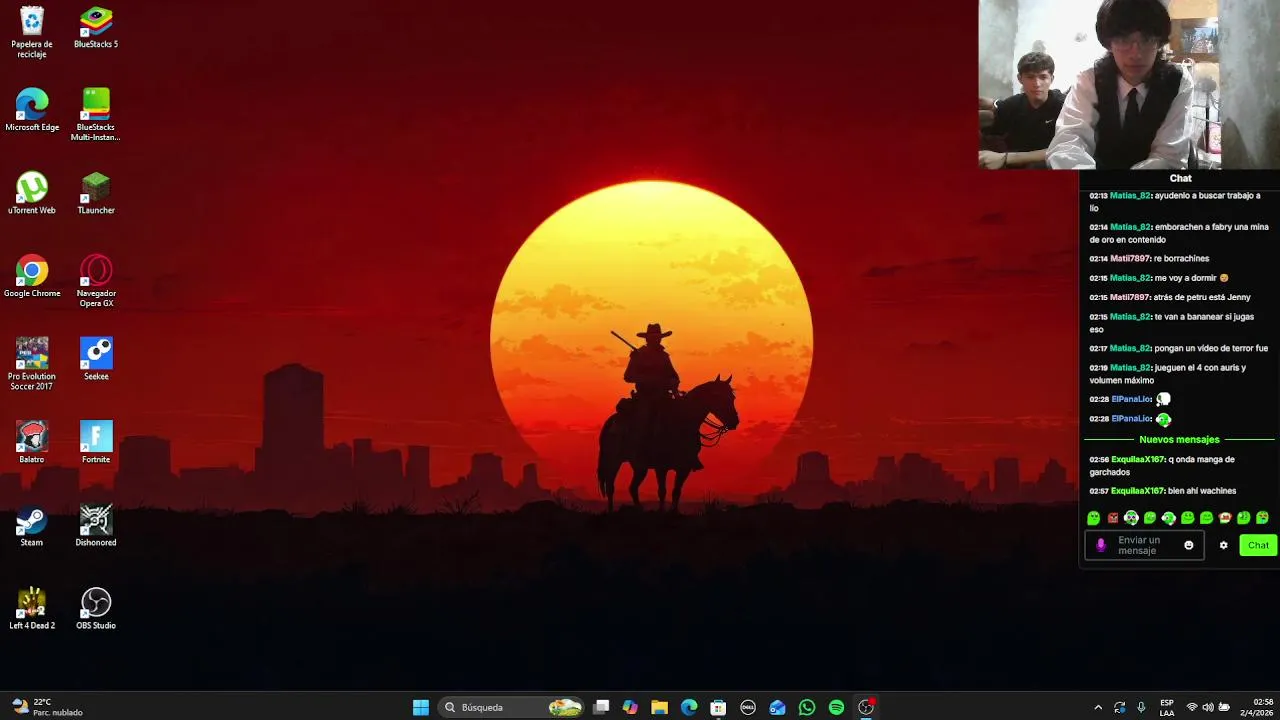Click the microphone icon in the system tray
Image resolution: width=1280 pixels, height=720 pixels.
tap(1141, 708)
